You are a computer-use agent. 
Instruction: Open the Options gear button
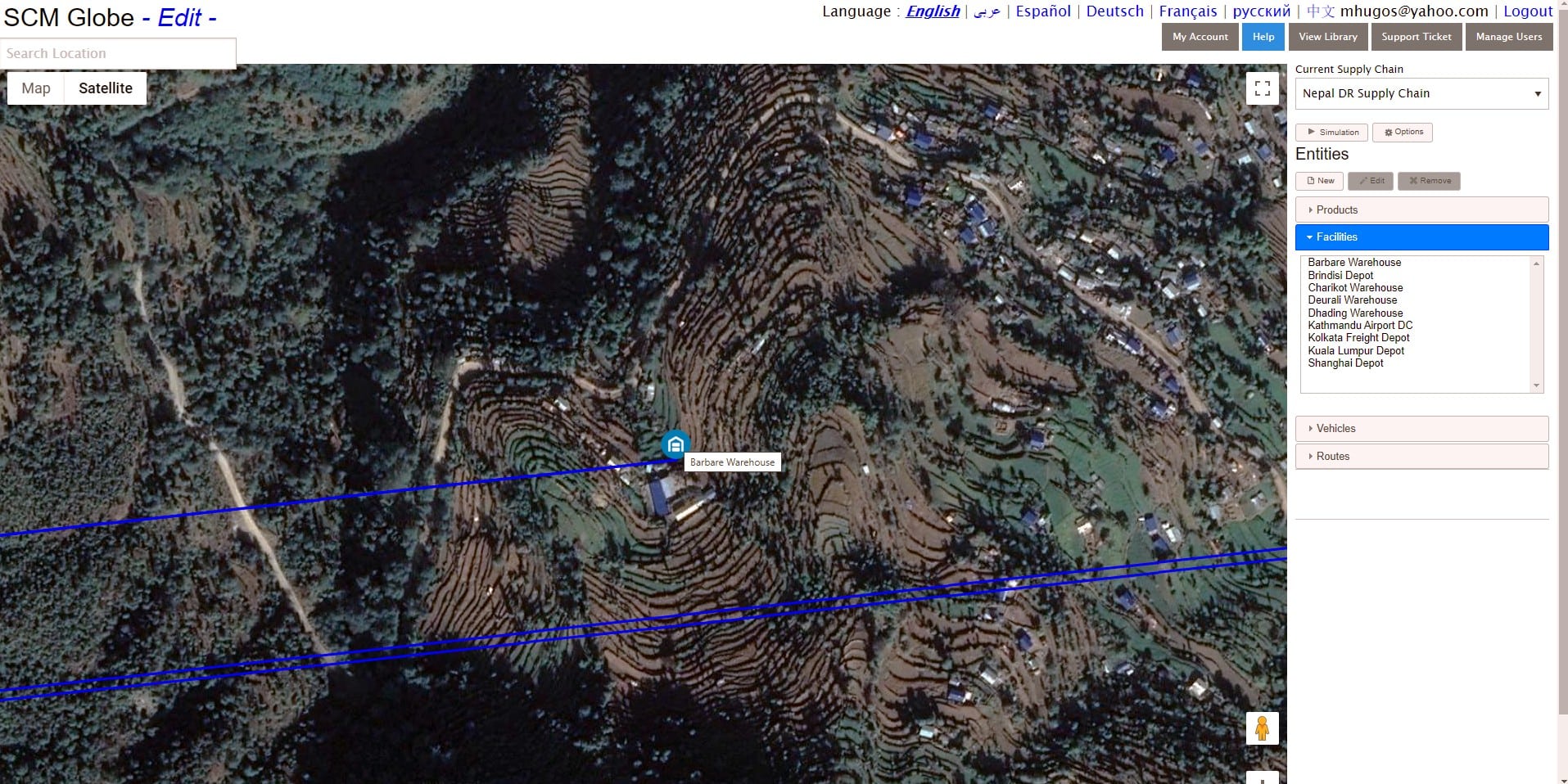click(x=1403, y=132)
